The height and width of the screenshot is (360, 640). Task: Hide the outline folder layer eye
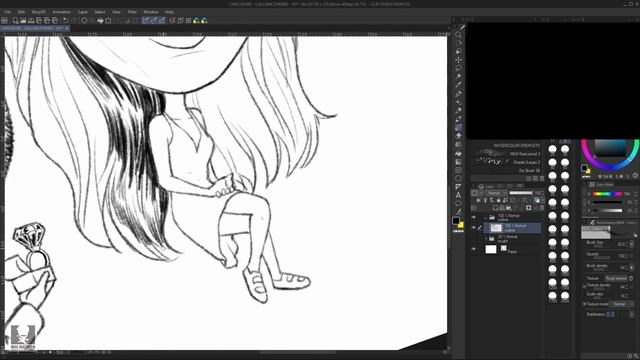pos(473,218)
